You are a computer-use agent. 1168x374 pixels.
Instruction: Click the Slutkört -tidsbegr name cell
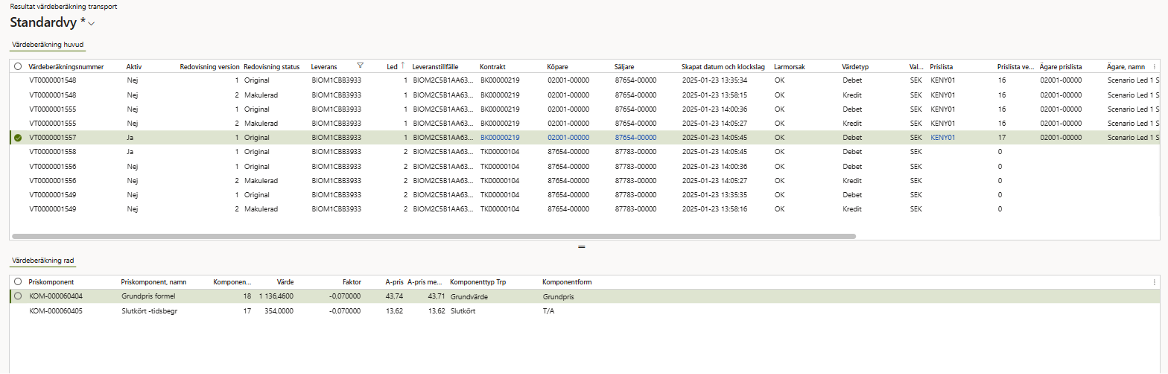pyautogui.click(x=149, y=311)
